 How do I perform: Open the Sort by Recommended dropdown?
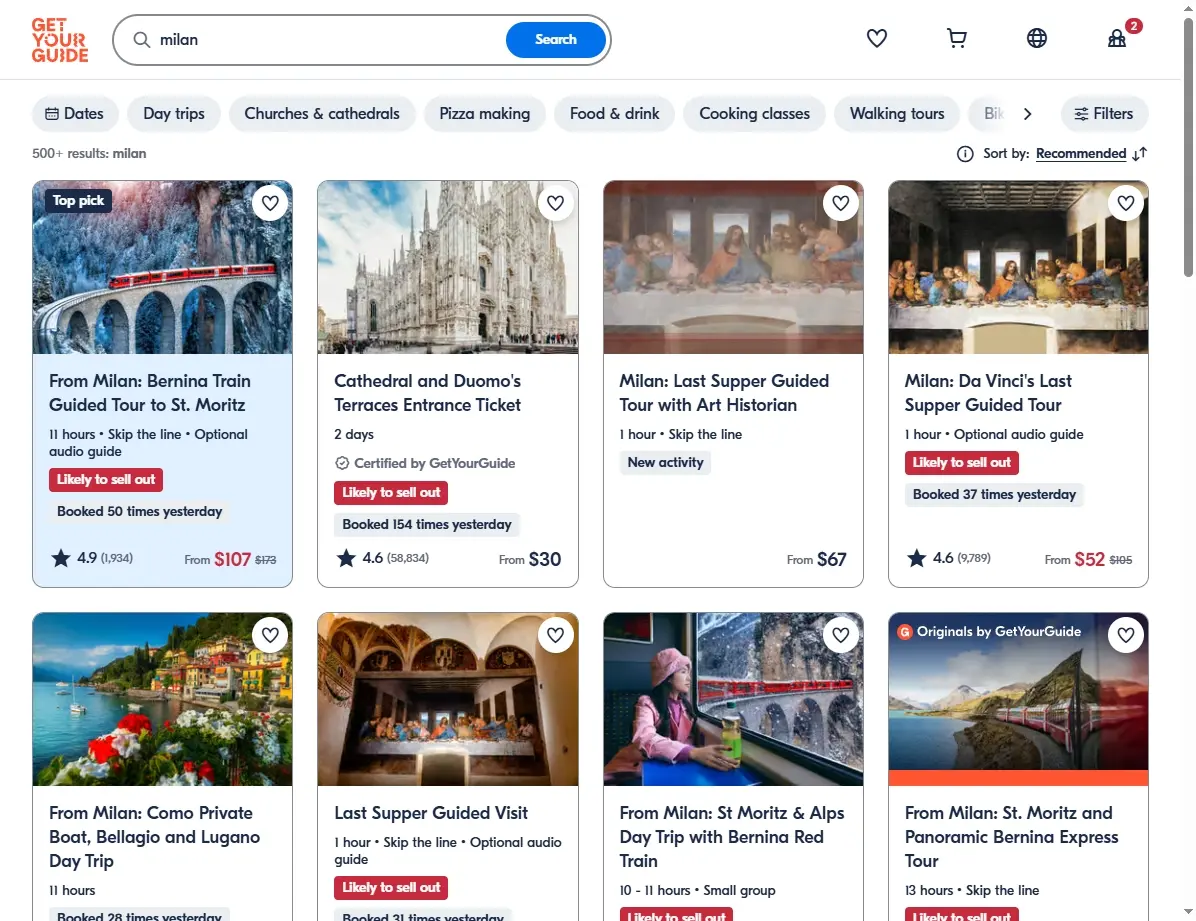point(1081,154)
